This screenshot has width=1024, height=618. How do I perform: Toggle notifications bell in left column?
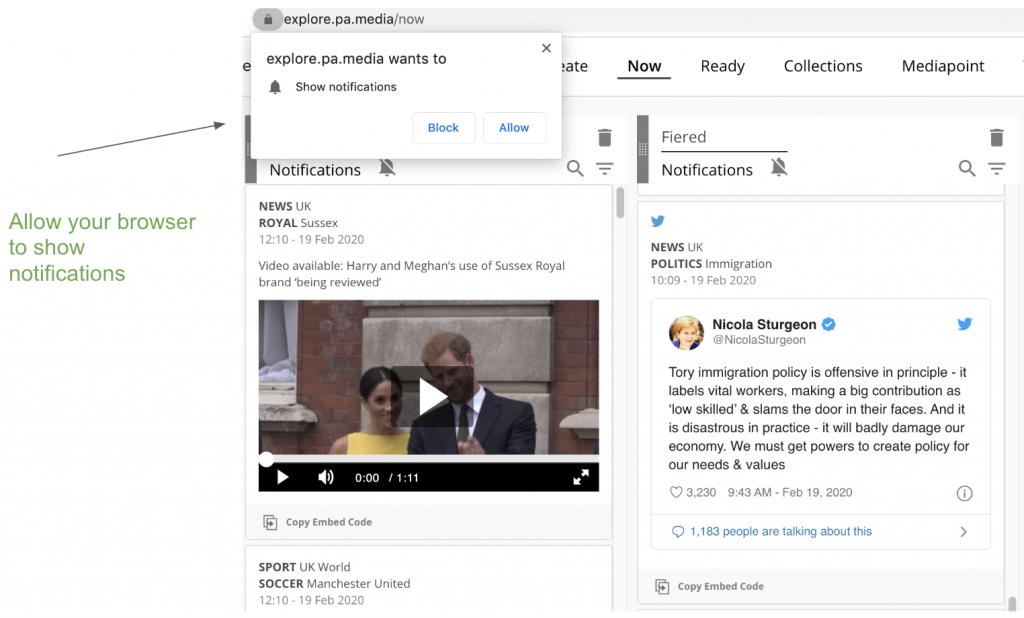click(387, 169)
